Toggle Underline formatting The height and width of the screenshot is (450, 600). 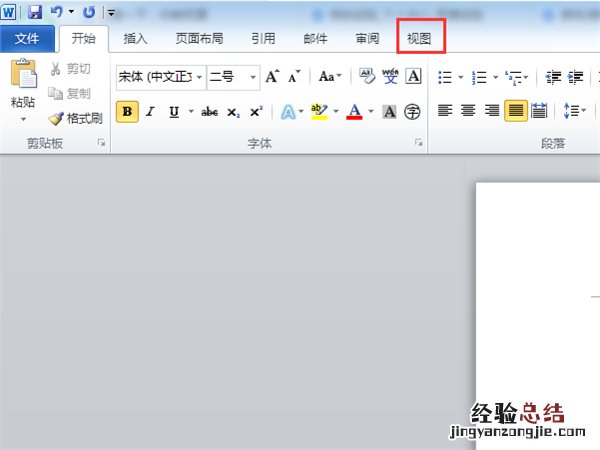pyautogui.click(x=174, y=112)
